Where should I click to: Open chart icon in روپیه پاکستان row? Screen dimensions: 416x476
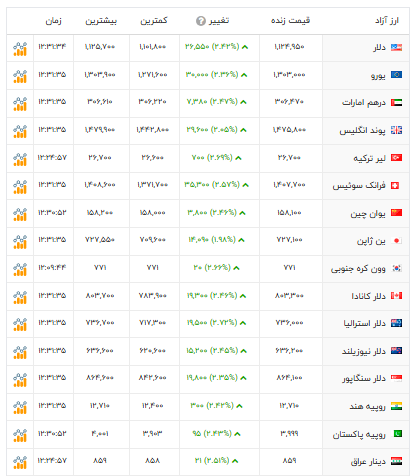click(x=20, y=435)
